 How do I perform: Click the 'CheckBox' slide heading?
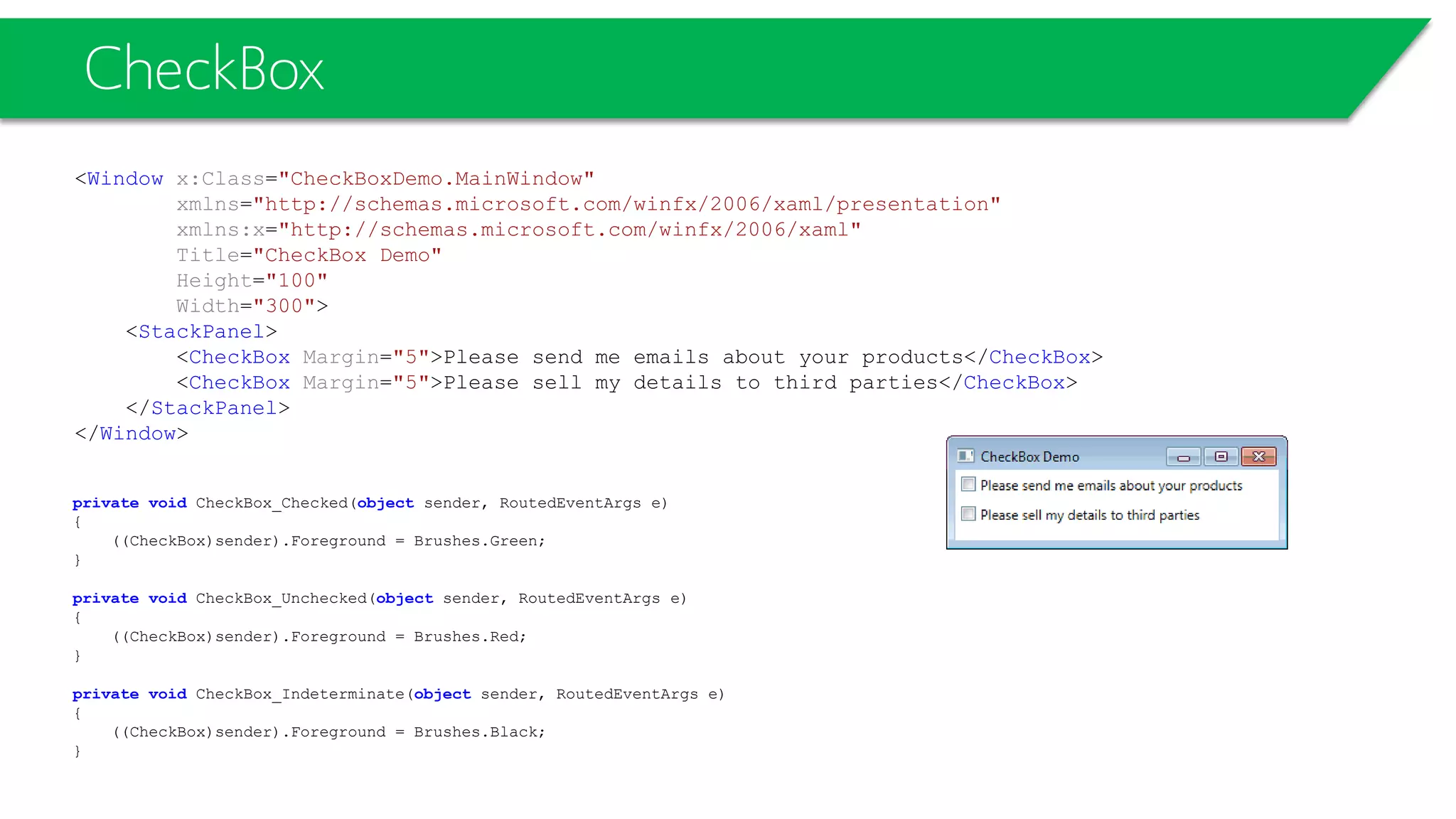pyautogui.click(x=204, y=68)
